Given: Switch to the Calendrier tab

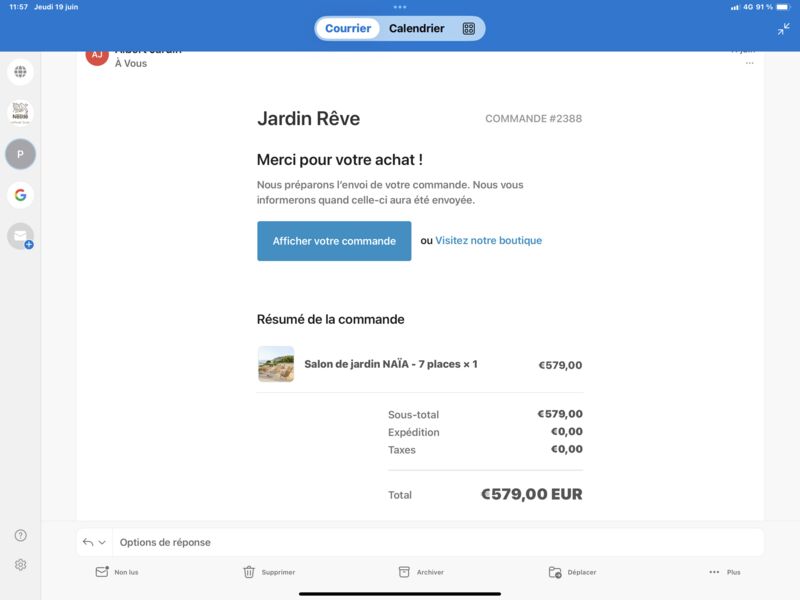Looking at the screenshot, I should (416, 29).
